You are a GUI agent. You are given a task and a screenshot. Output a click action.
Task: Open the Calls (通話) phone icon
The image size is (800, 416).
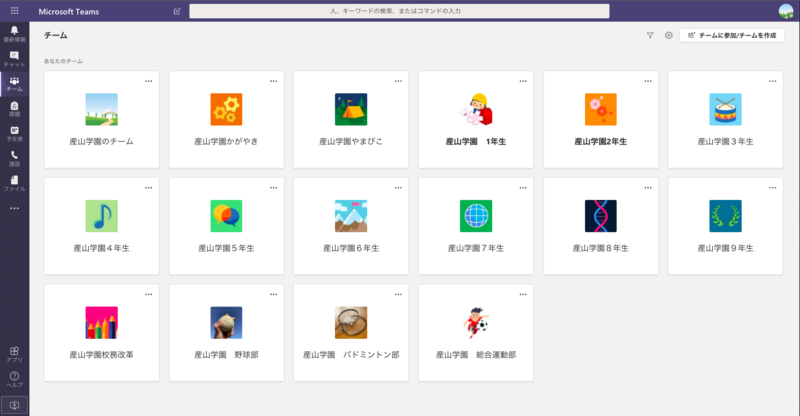[14, 158]
